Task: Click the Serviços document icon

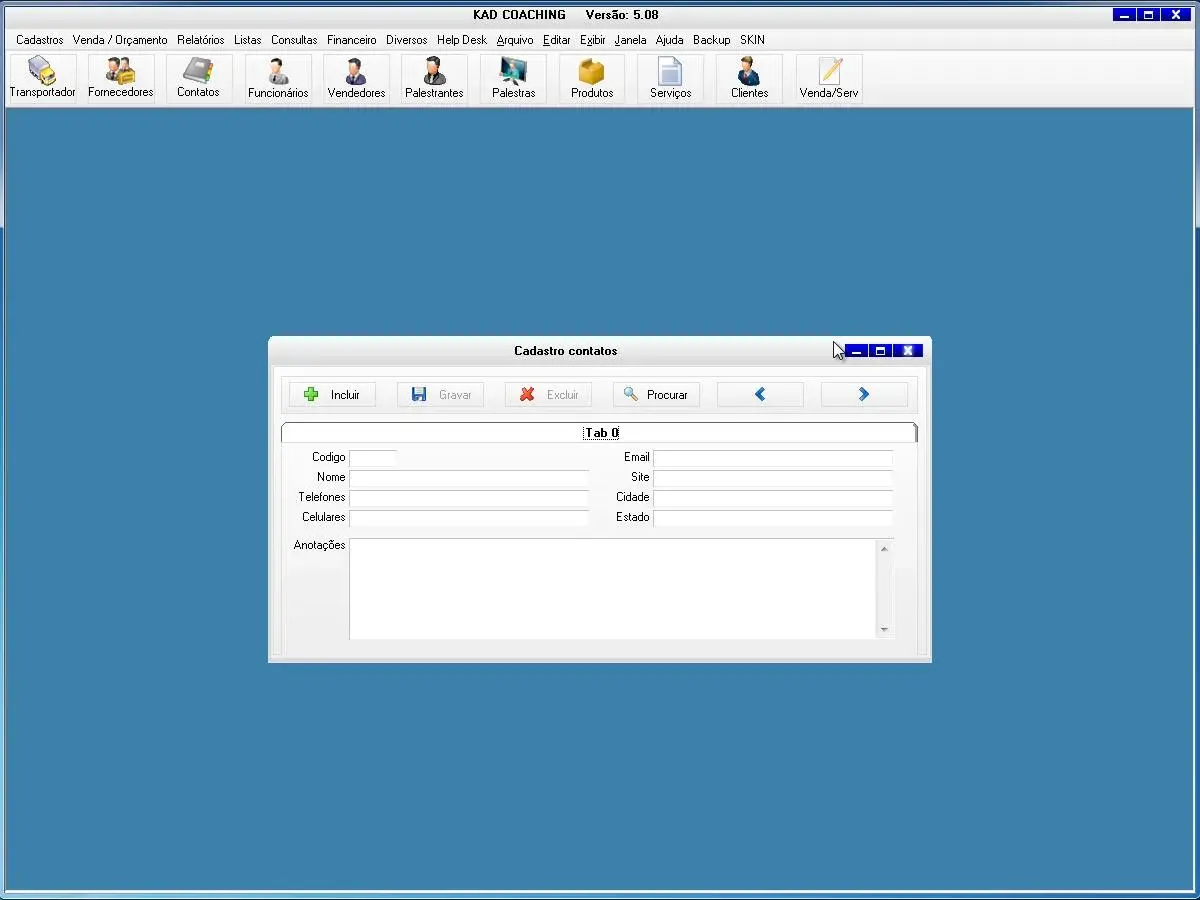Action: click(x=670, y=78)
